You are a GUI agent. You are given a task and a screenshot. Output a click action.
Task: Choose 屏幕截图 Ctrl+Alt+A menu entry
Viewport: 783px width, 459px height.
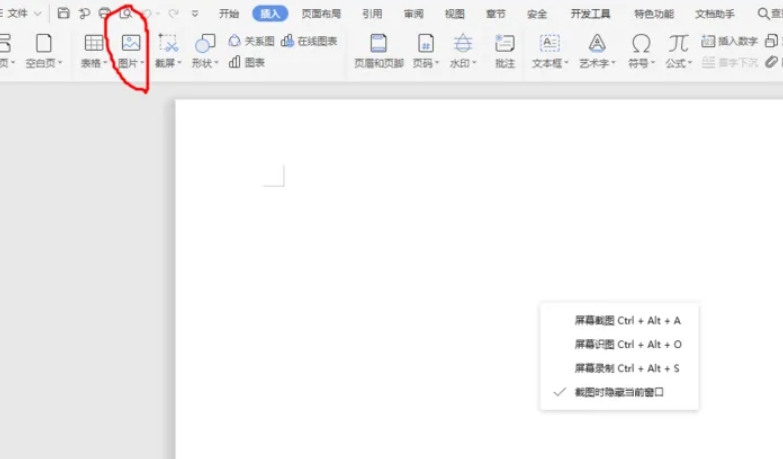(x=627, y=321)
